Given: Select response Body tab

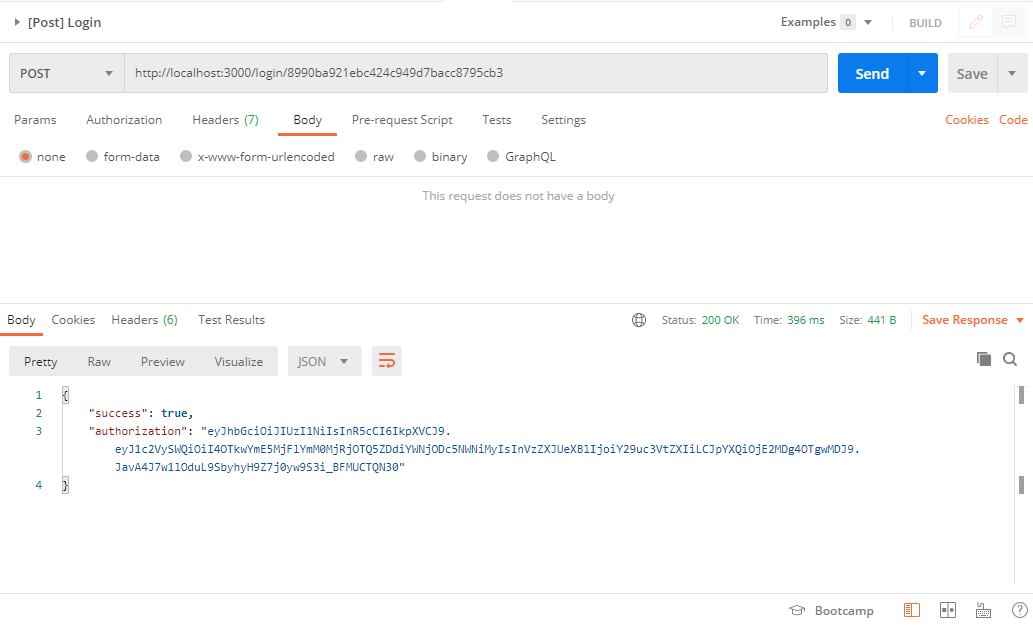Looking at the screenshot, I should click(x=21, y=320).
